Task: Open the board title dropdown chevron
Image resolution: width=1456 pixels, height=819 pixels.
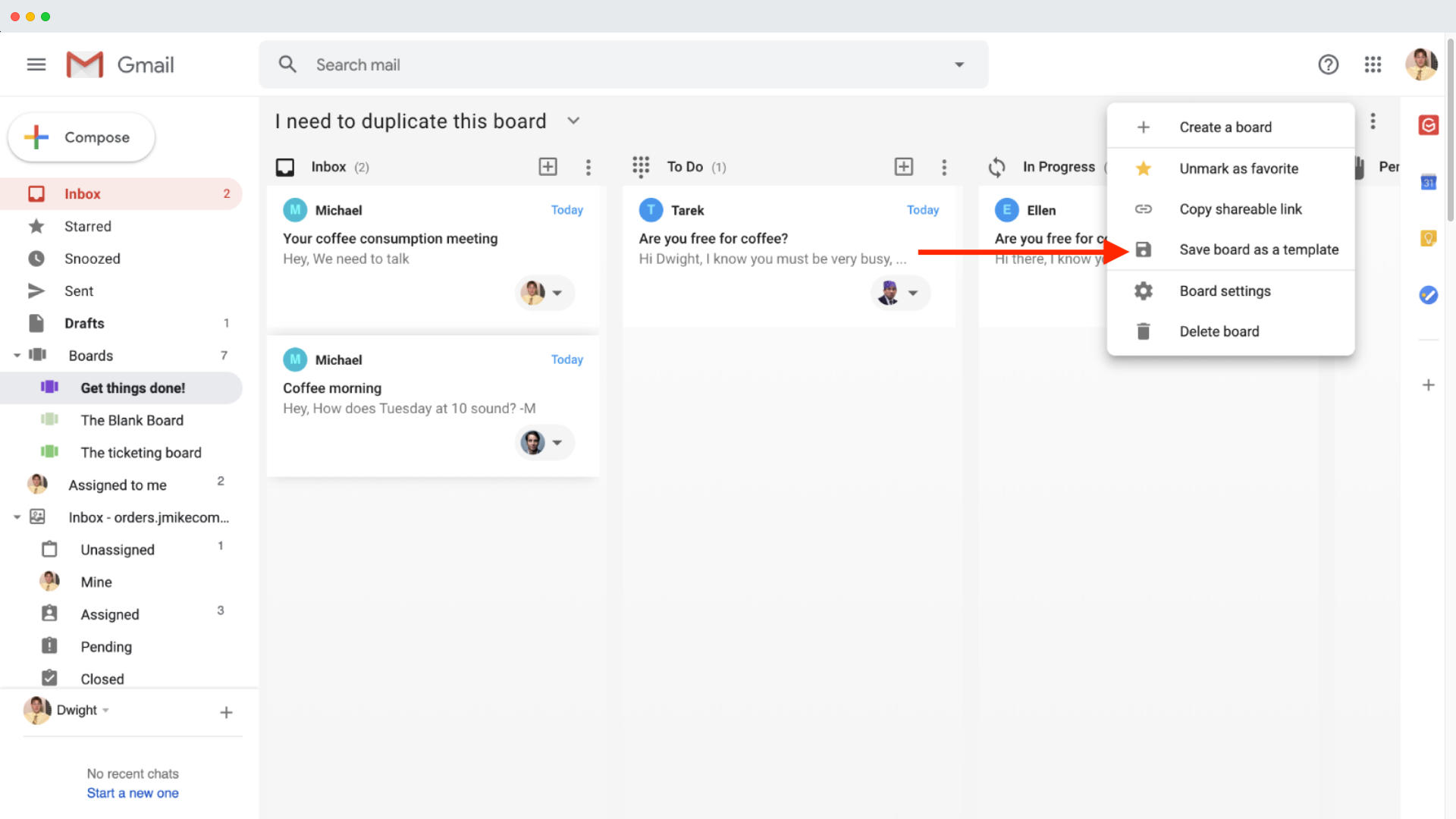Action: [x=574, y=121]
